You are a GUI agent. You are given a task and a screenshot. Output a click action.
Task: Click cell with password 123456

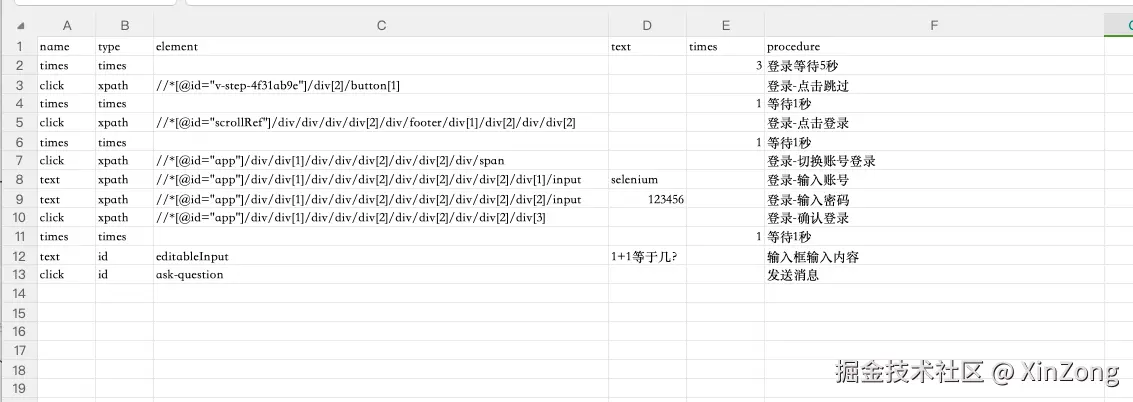coord(647,199)
